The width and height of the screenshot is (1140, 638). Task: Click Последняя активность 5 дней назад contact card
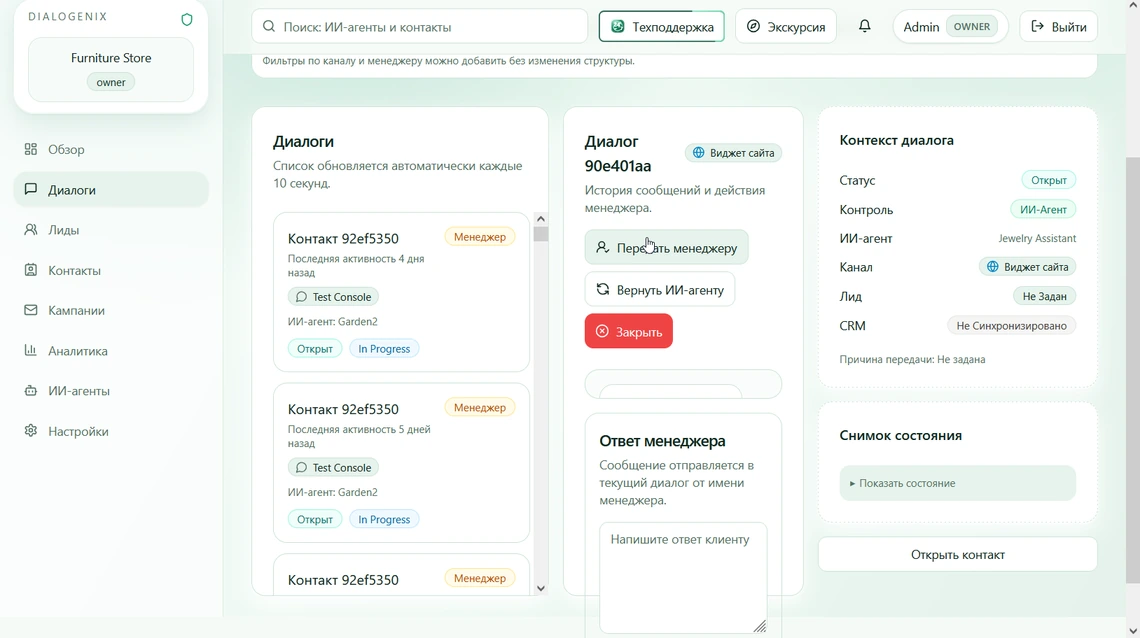(x=401, y=463)
